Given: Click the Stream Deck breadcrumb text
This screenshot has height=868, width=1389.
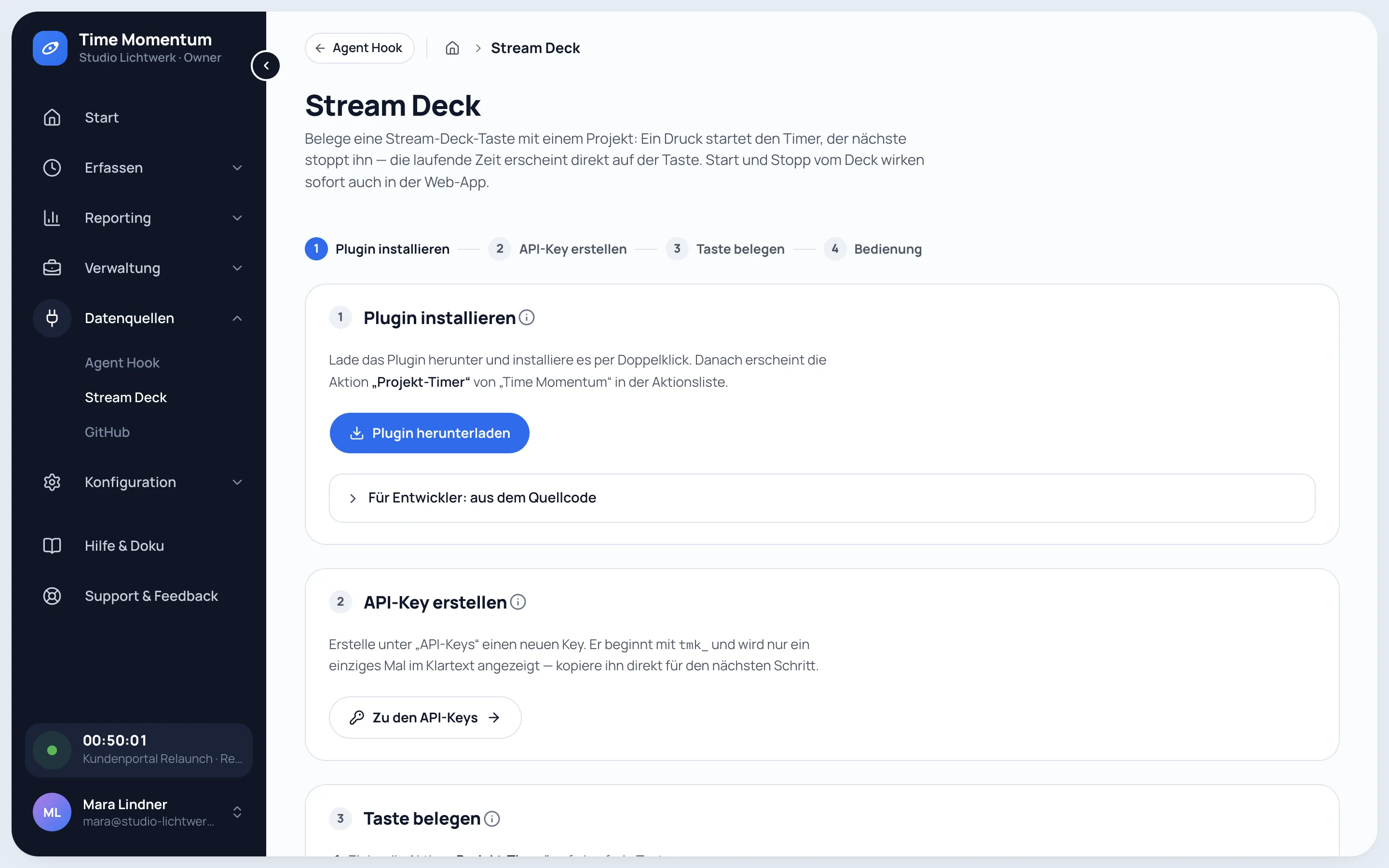Looking at the screenshot, I should (x=535, y=48).
